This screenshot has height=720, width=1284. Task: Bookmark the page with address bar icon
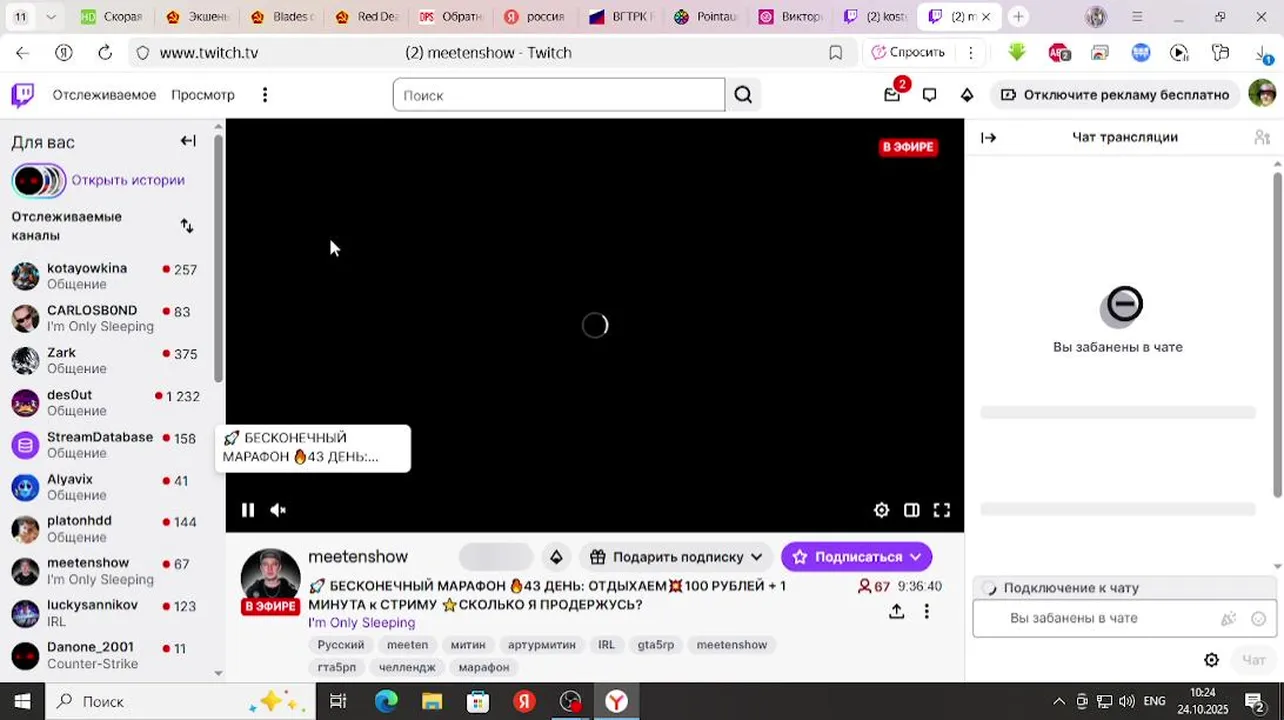pyautogui.click(x=835, y=53)
